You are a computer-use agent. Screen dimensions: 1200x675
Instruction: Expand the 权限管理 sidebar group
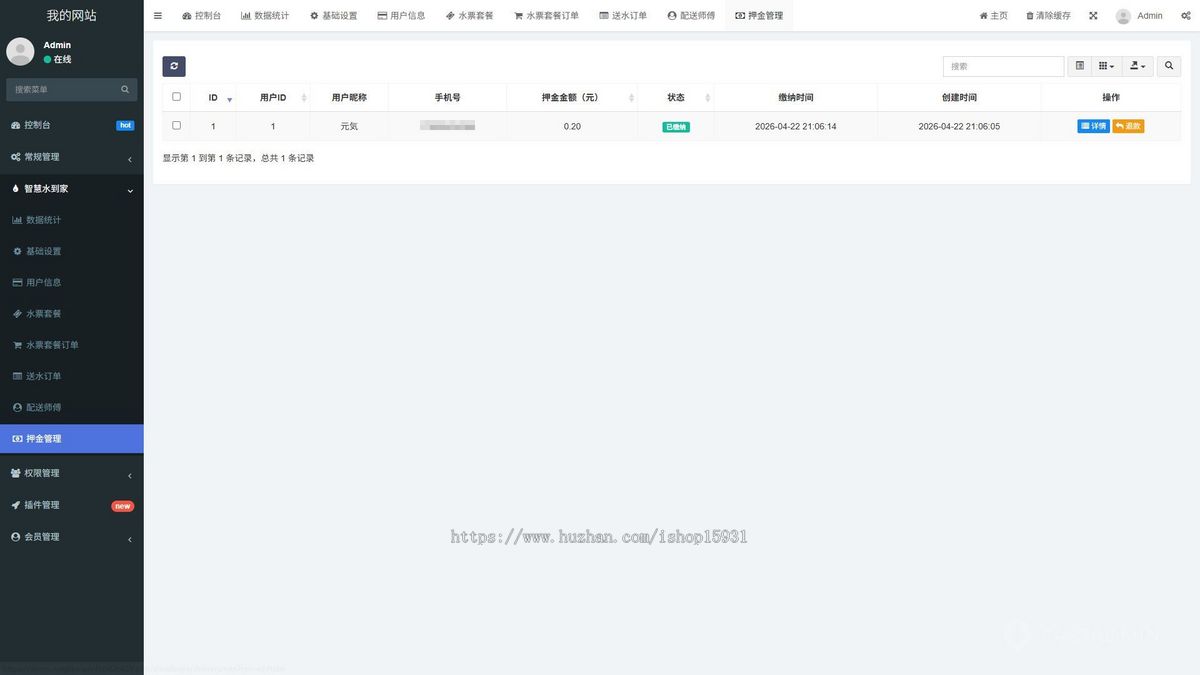coord(72,473)
